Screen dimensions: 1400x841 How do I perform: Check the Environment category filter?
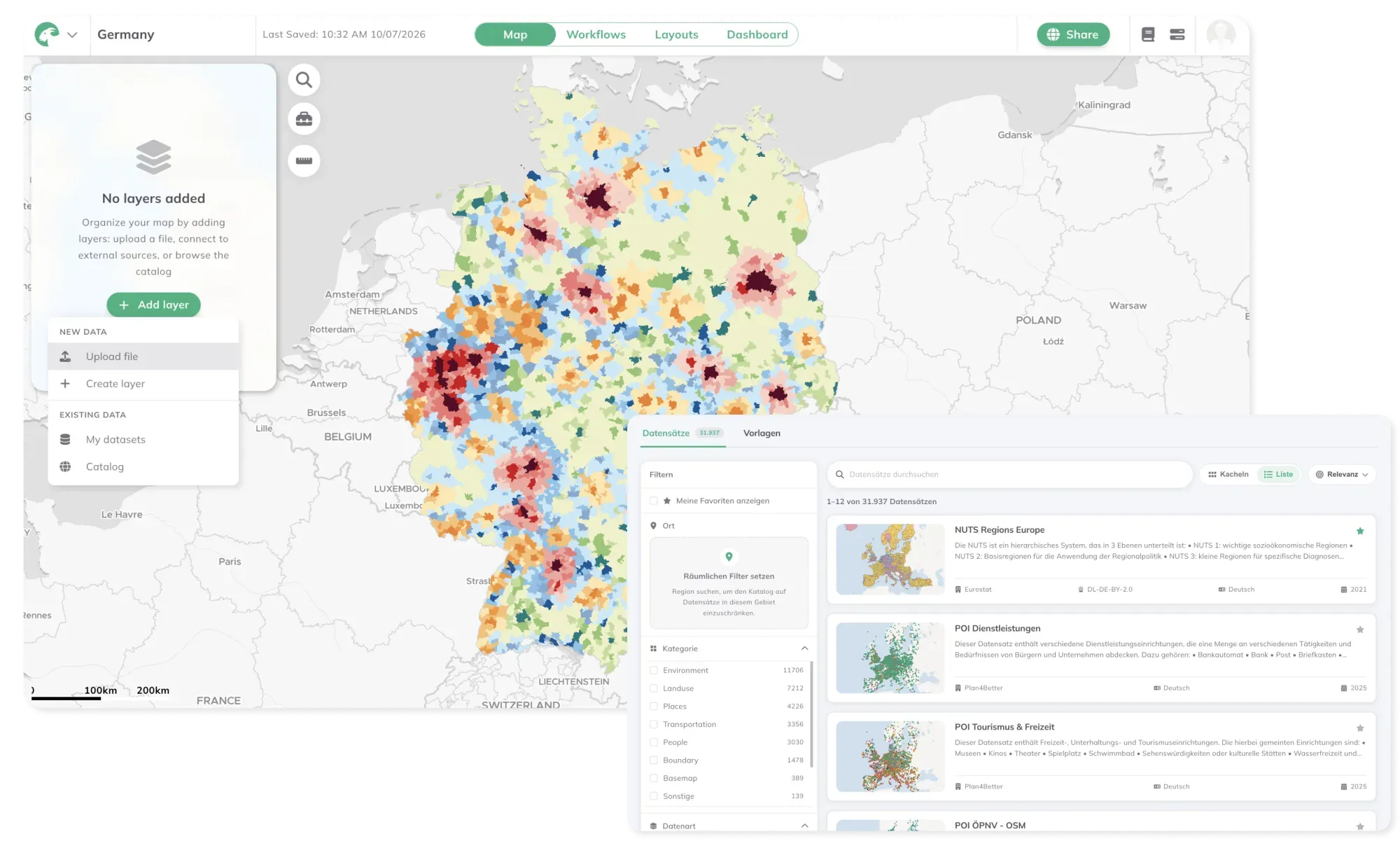pos(654,670)
